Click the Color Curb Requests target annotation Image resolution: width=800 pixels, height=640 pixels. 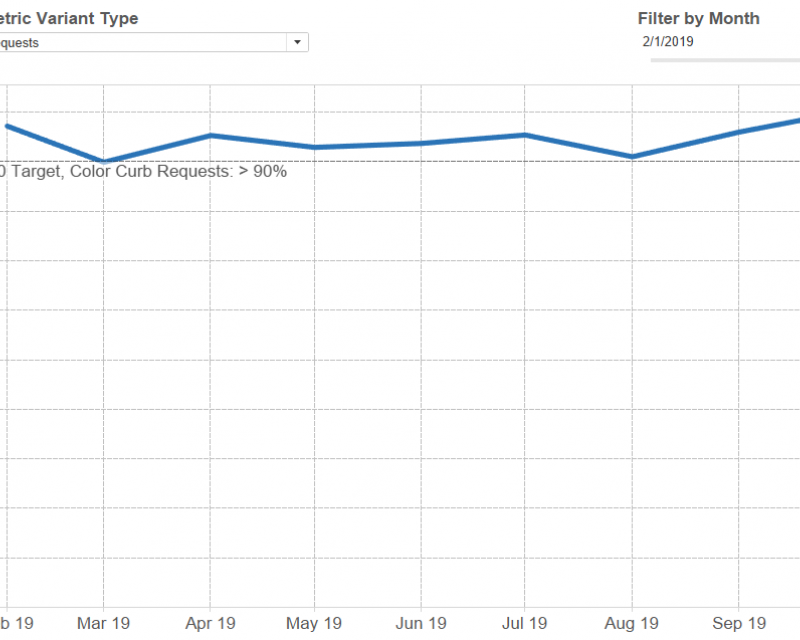point(145,171)
